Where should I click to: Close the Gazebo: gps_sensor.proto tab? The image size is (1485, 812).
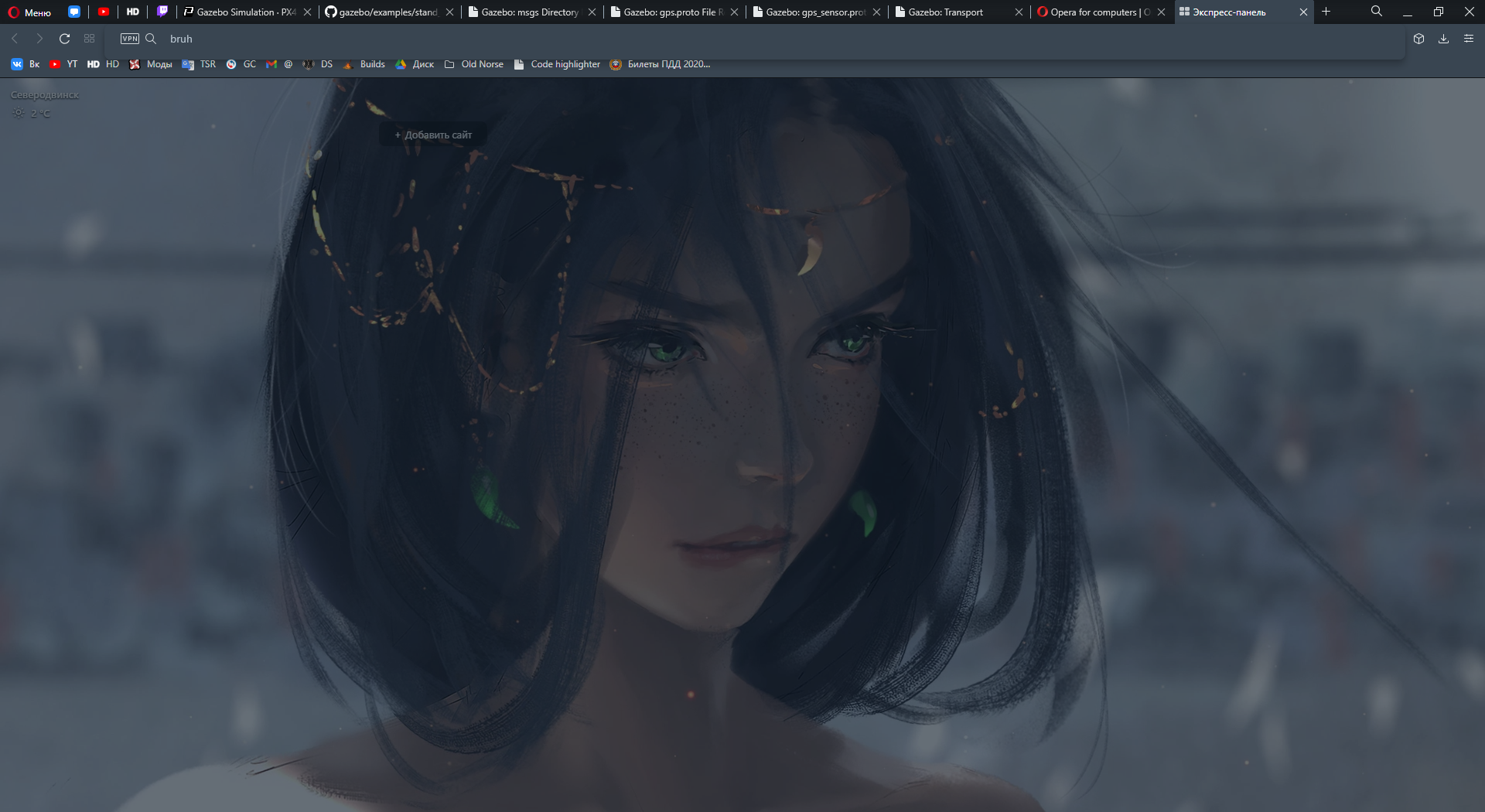[x=876, y=12]
